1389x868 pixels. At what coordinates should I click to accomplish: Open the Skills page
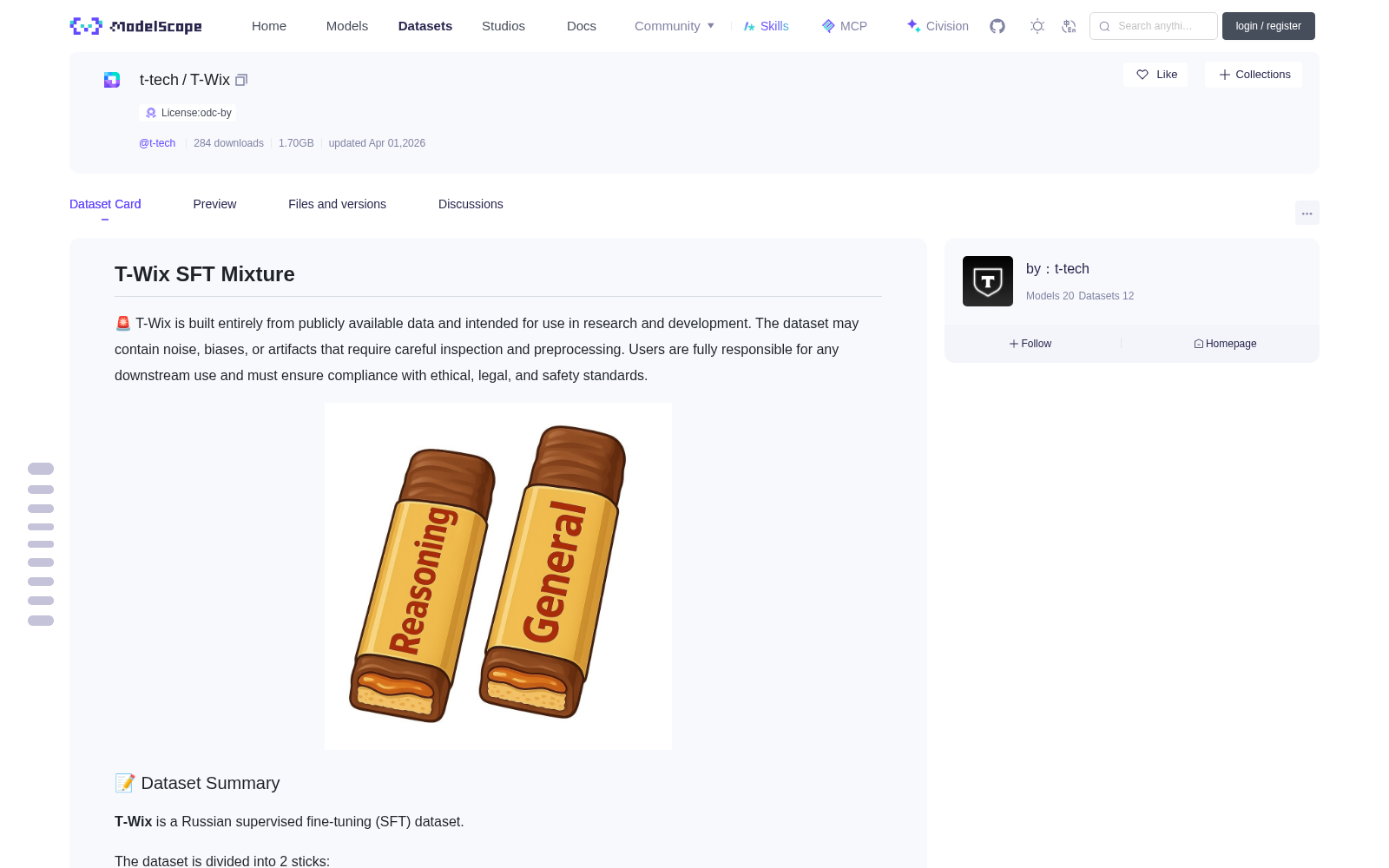tap(766, 26)
